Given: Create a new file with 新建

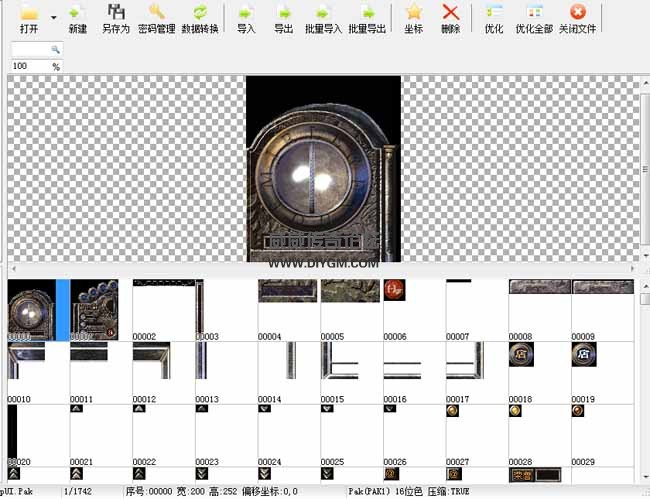Looking at the screenshot, I should coord(78,19).
